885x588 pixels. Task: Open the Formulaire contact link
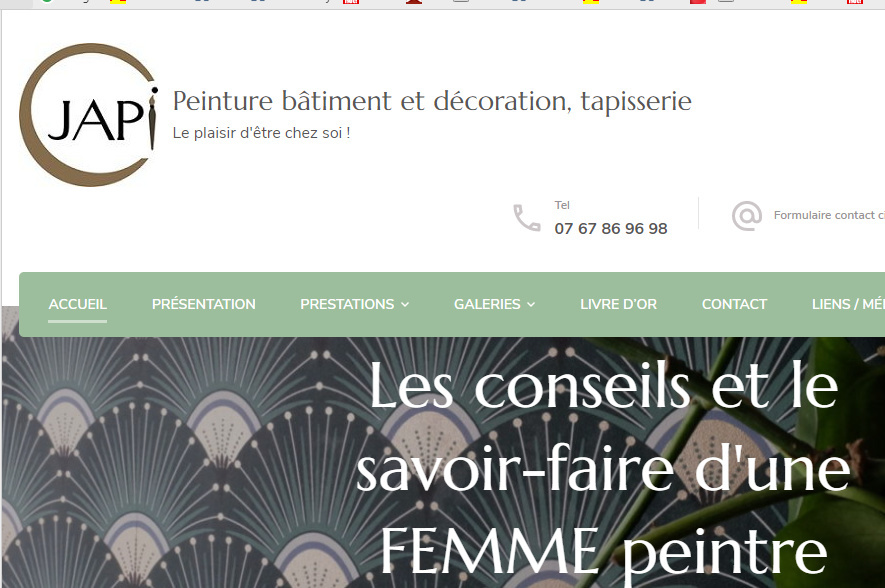point(828,215)
